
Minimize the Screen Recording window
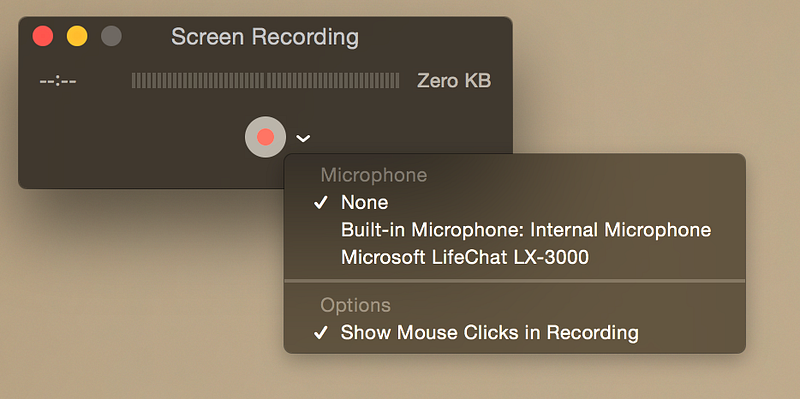pyautogui.click(x=77, y=37)
